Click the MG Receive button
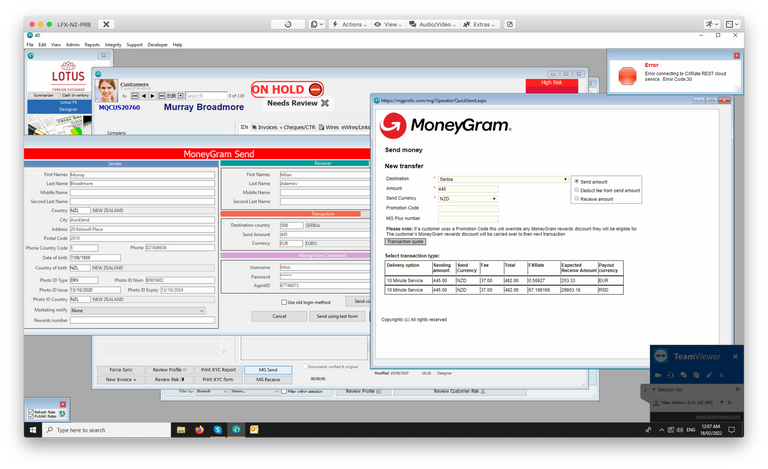Screen dimensions: 768x469 [268, 379]
